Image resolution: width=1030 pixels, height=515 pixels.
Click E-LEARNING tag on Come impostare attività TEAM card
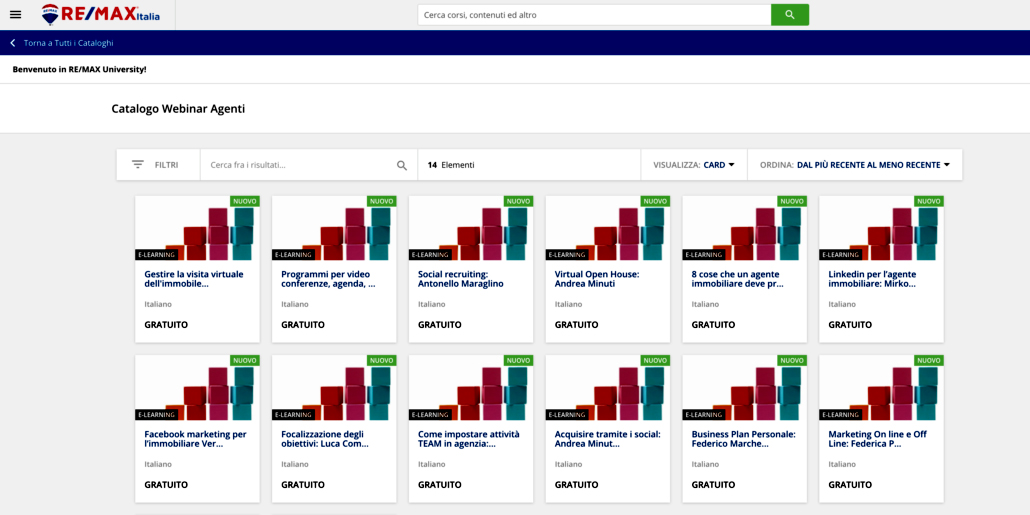click(430, 414)
